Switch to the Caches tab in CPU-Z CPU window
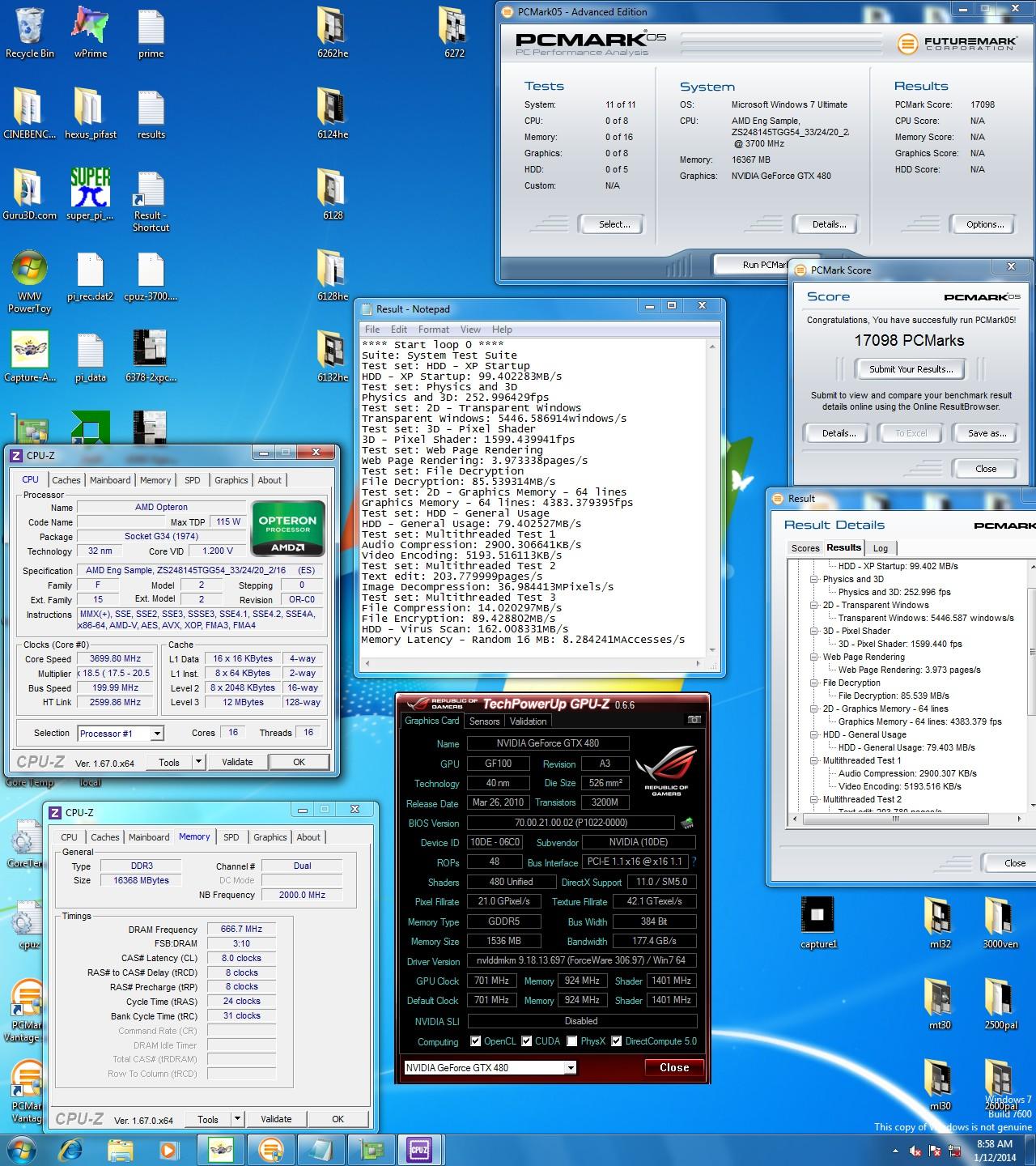The width and height of the screenshot is (1036, 1166). pyautogui.click(x=66, y=480)
